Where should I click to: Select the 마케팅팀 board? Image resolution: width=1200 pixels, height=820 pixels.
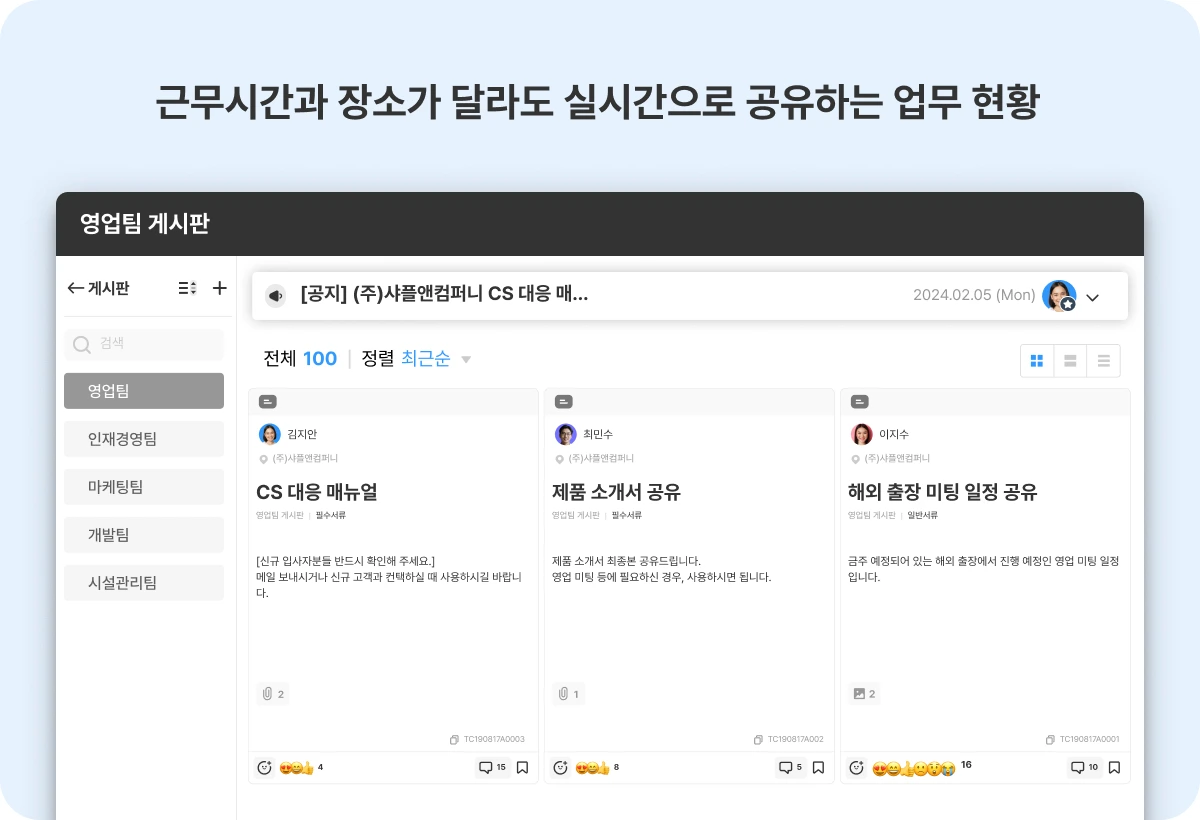[x=144, y=487]
